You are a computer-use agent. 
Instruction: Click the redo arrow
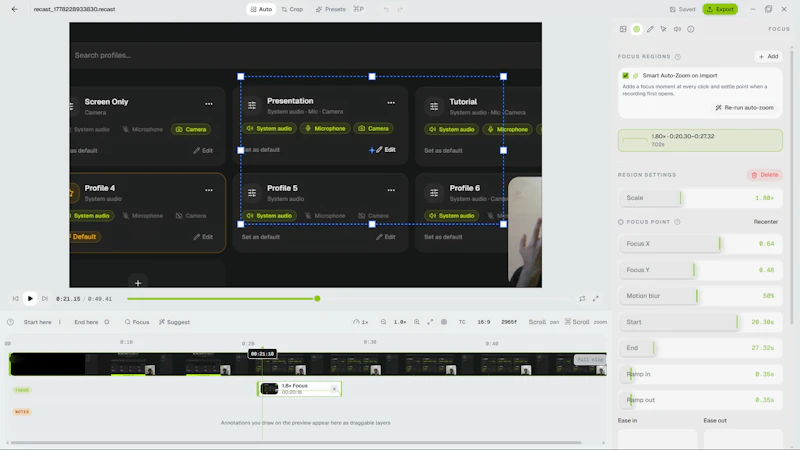400,9
